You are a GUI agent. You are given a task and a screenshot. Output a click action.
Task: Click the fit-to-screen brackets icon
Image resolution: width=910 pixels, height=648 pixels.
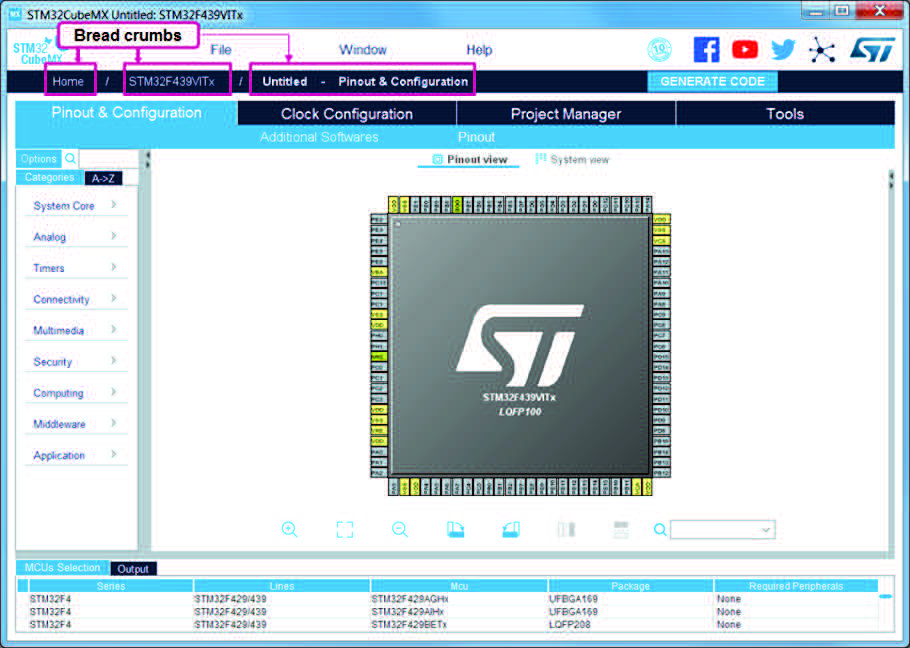345,529
